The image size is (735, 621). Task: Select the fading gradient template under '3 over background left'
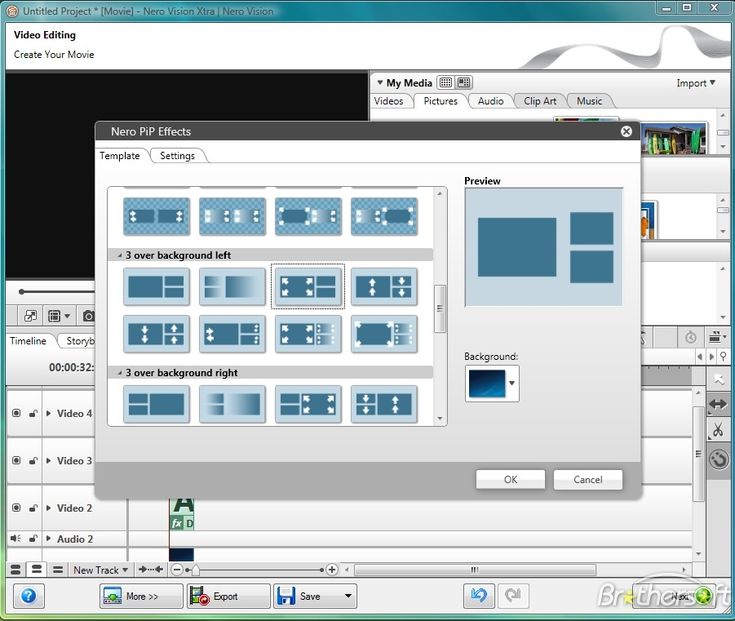point(232,287)
